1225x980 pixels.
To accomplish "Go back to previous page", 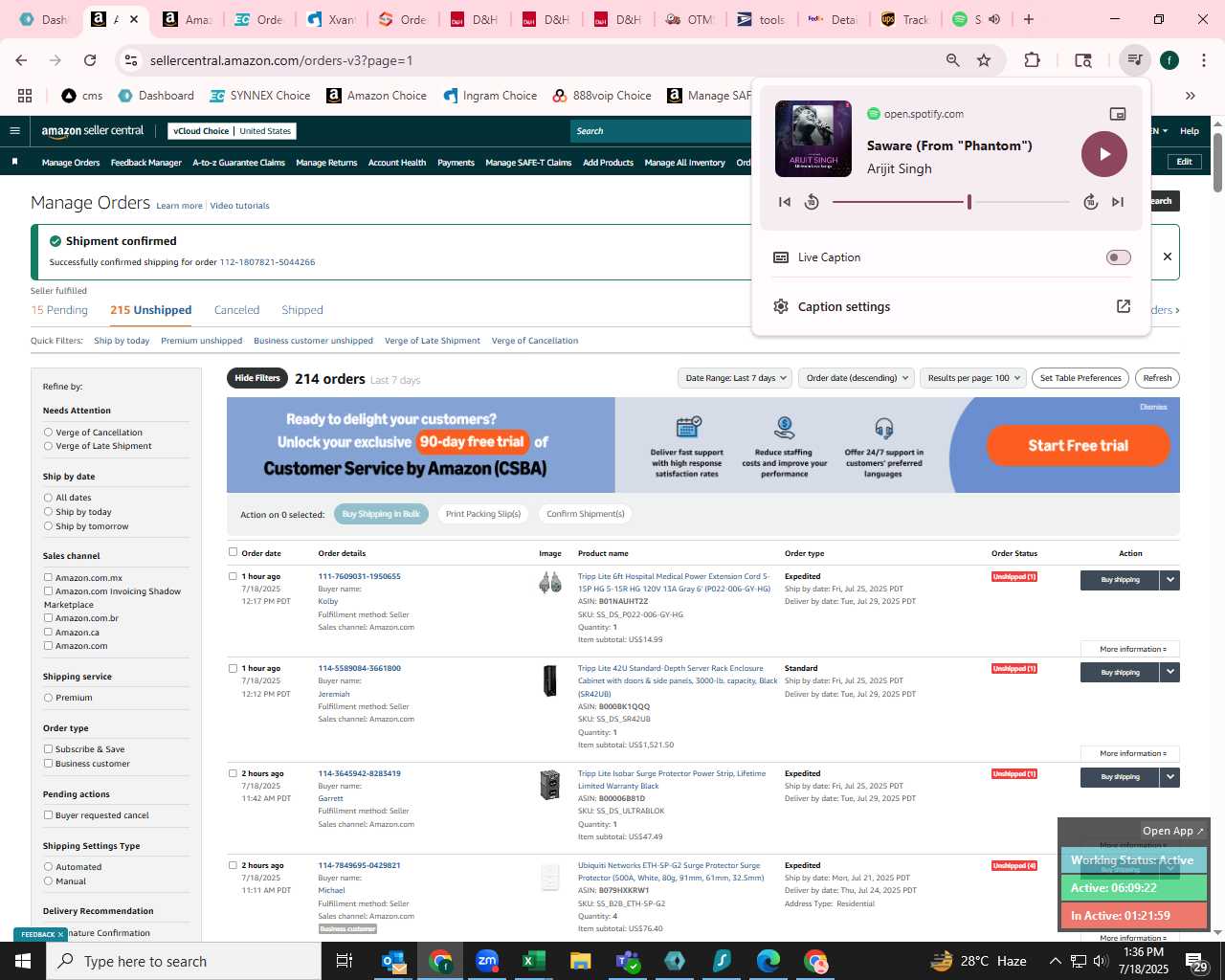I will coord(21,60).
